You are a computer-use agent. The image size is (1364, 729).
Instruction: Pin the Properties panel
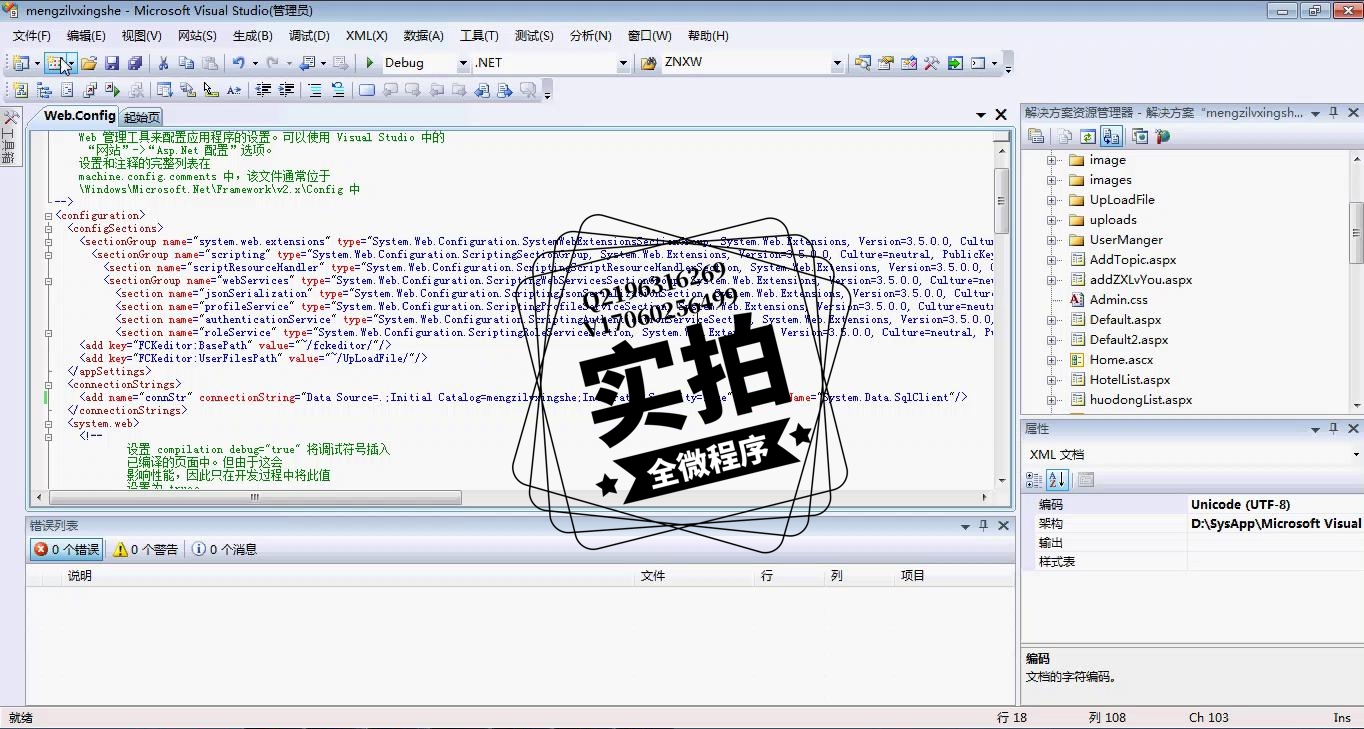[x=1334, y=429]
